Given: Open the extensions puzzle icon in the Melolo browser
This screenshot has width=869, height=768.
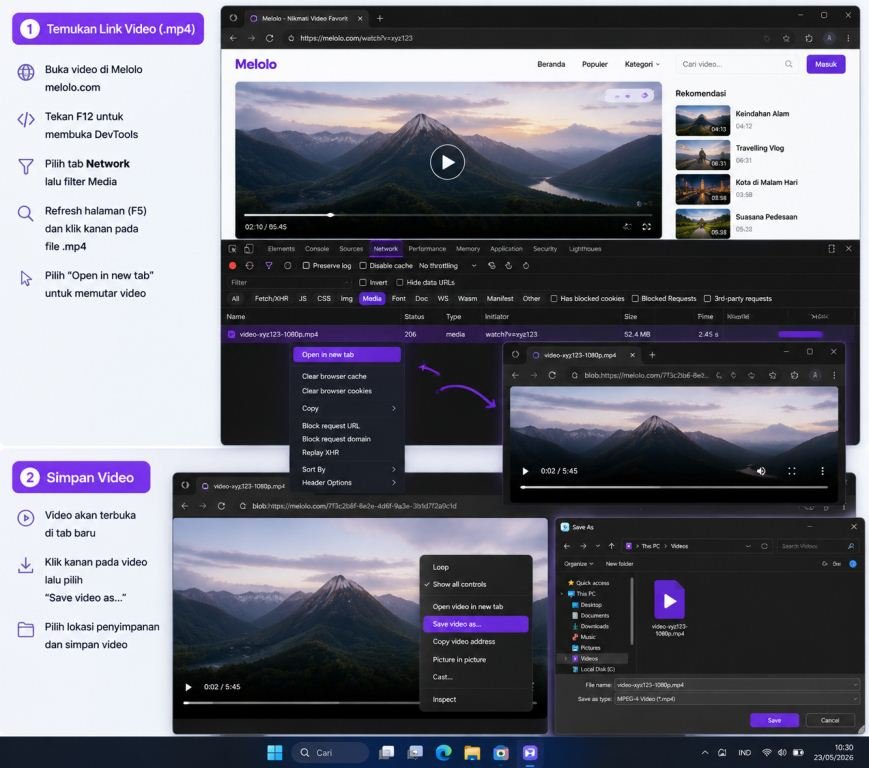Looking at the screenshot, I should pyautogui.click(x=809, y=38).
